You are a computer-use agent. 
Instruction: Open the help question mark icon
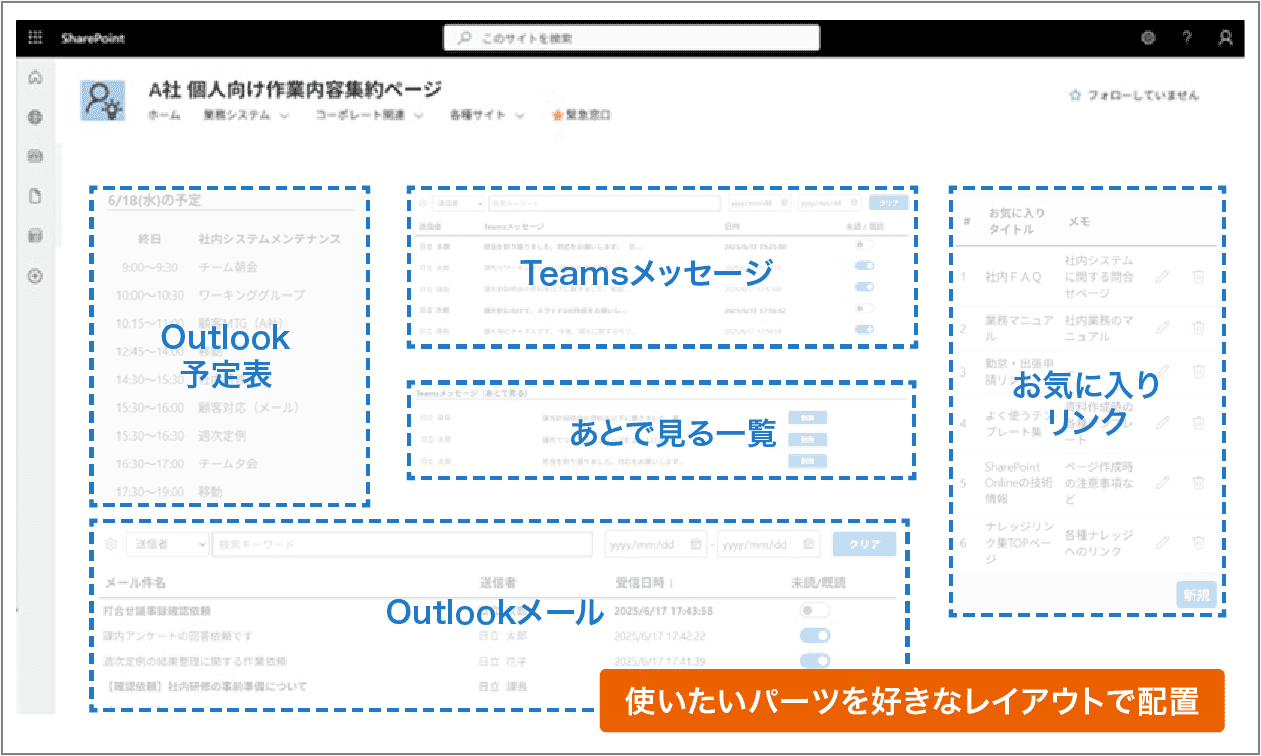(1187, 38)
